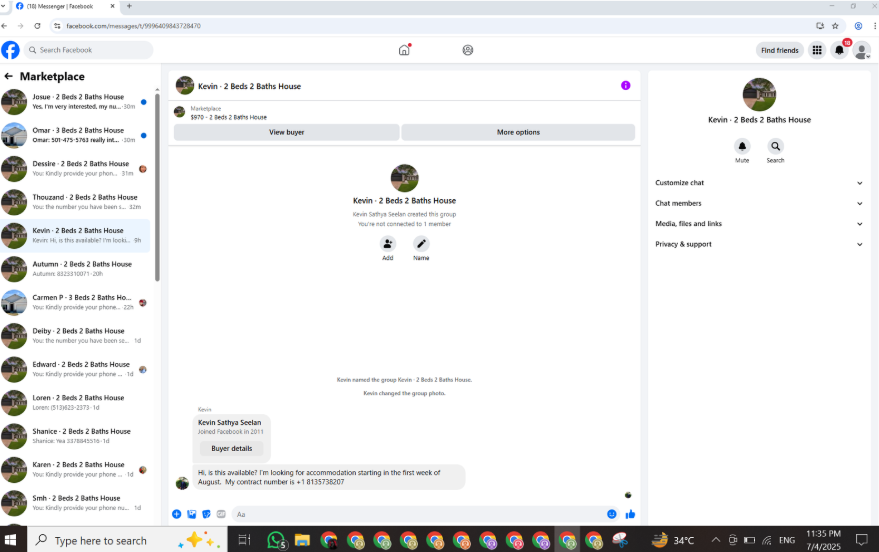Open Deiby 2 Beds 2 Baths conversation
The image size is (879, 552).
click(75, 336)
